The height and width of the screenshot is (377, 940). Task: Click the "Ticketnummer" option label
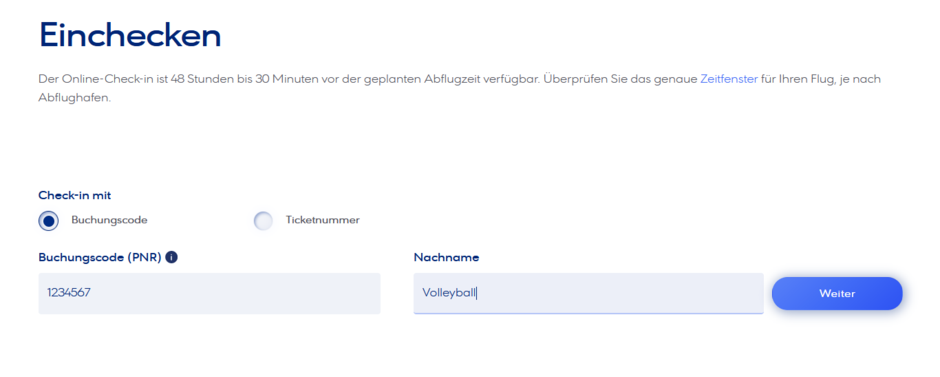[323, 220]
